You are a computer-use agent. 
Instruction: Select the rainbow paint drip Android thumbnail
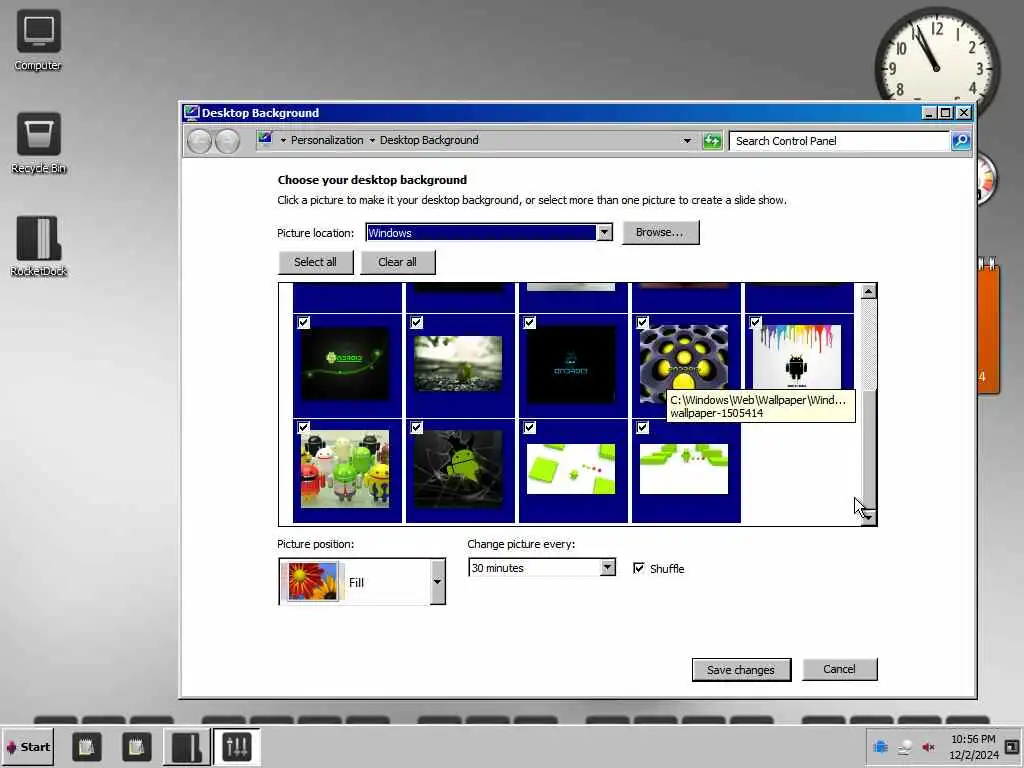click(x=797, y=357)
